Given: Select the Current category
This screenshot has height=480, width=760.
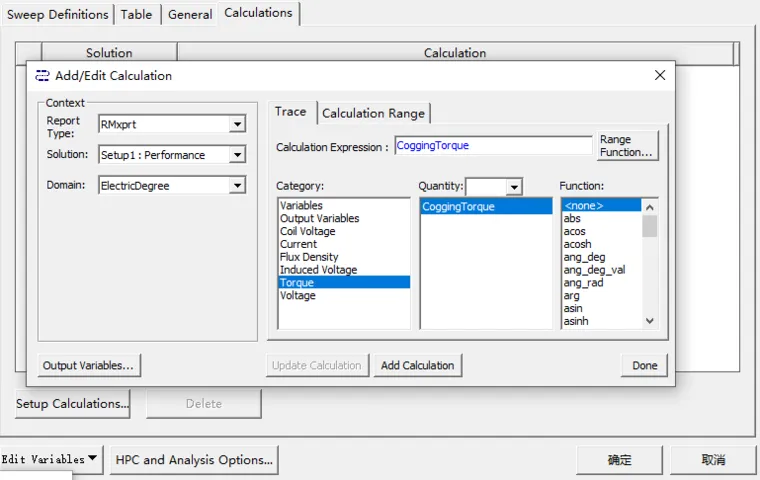Looking at the screenshot, I should [x=344, y=244].
